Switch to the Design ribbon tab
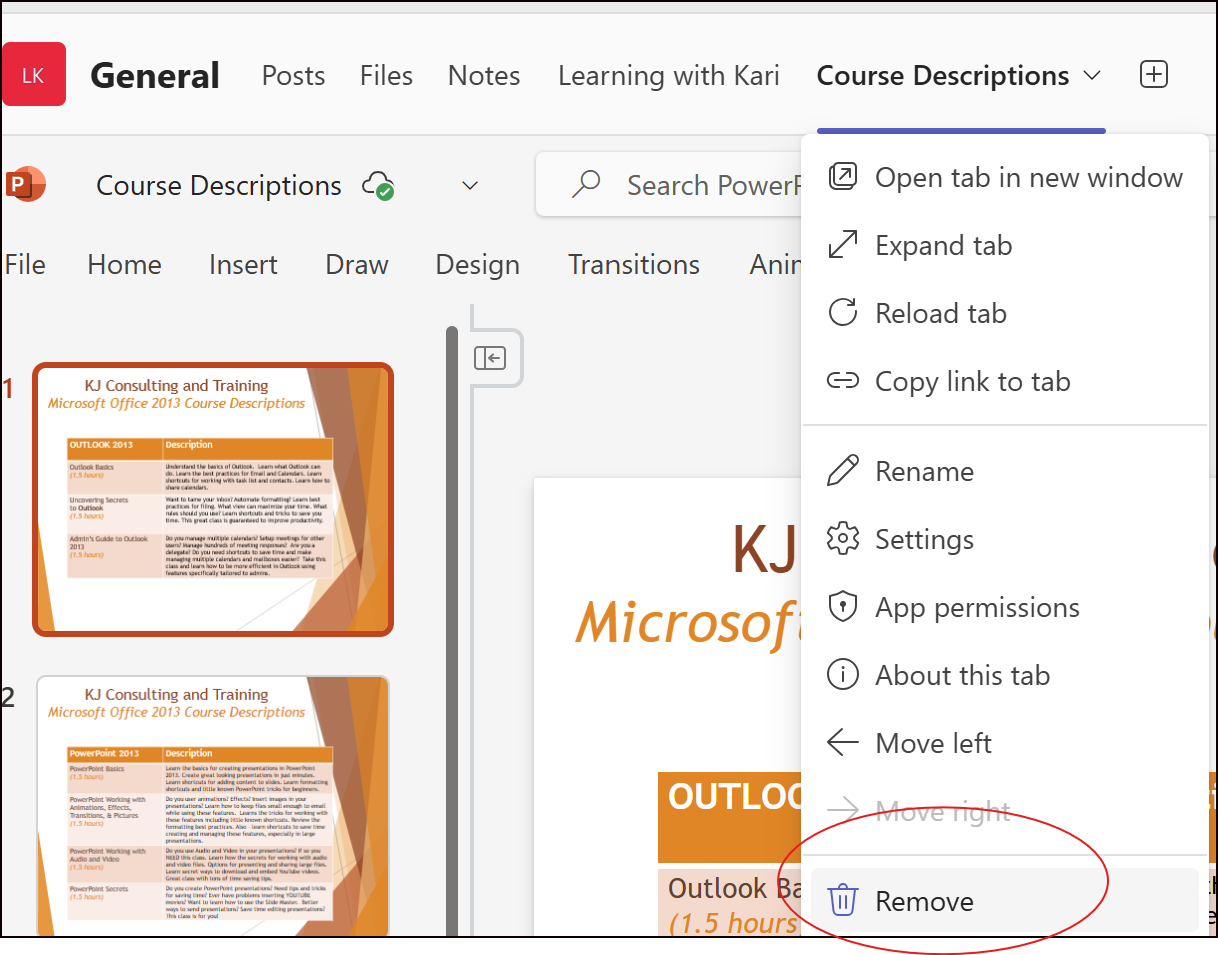The height and width of the screenshot is (955, 1218). point(477,264)
